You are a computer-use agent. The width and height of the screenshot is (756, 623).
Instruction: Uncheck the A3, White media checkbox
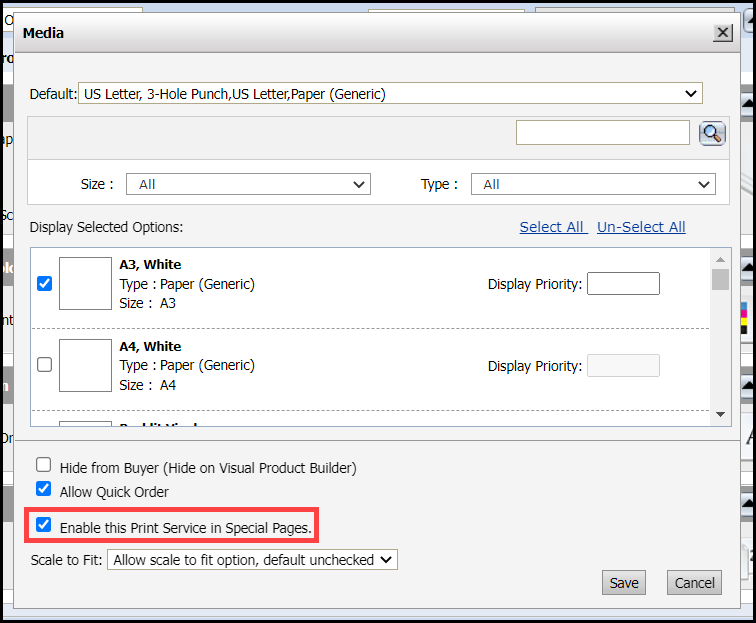pos(44,283)
